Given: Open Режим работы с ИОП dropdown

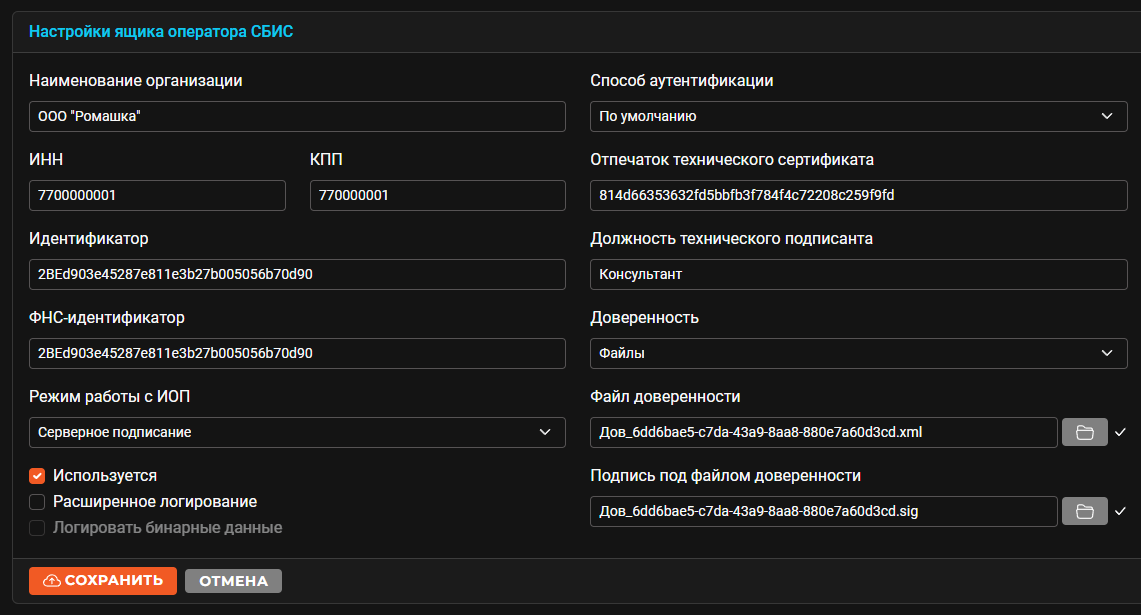Looking at the screenshot, I should tap(297, 432).
